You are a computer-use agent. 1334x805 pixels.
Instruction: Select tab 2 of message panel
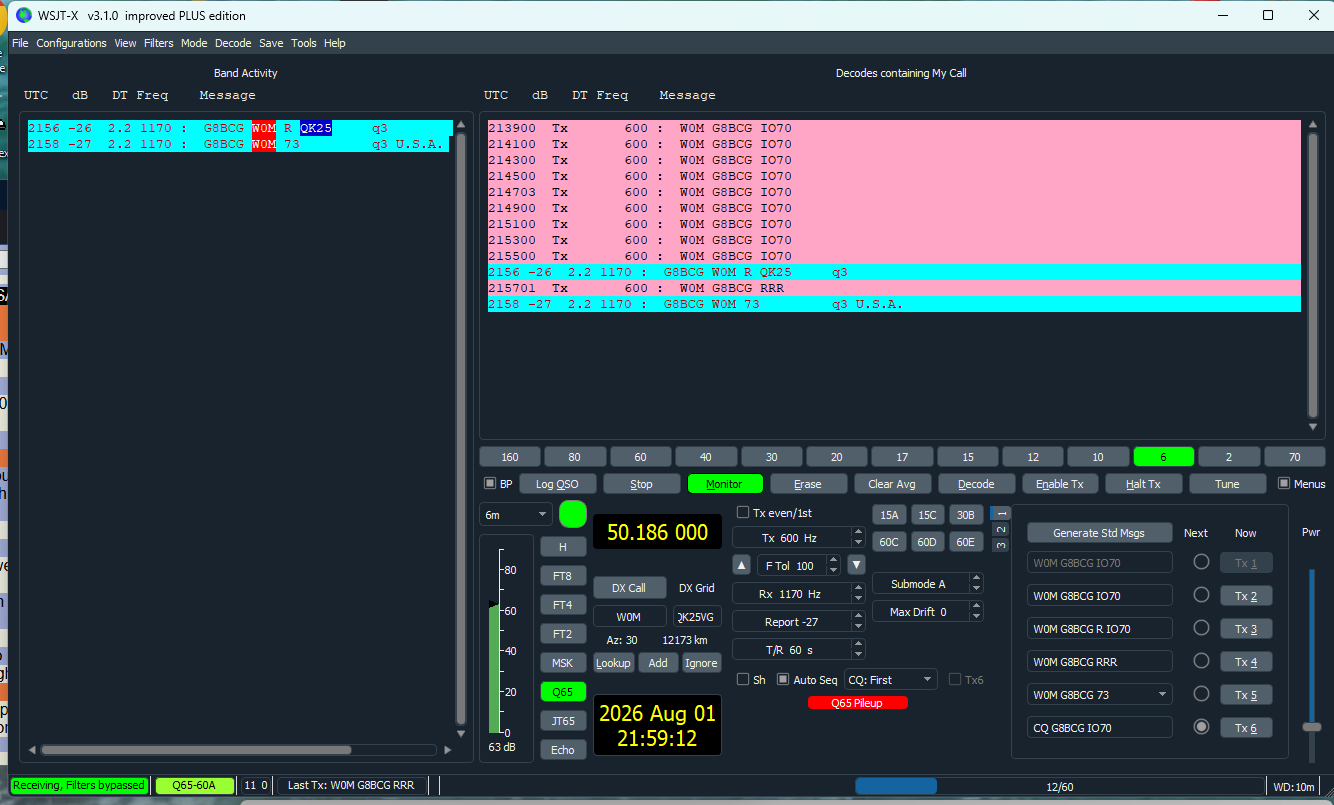coord(1000,529)
